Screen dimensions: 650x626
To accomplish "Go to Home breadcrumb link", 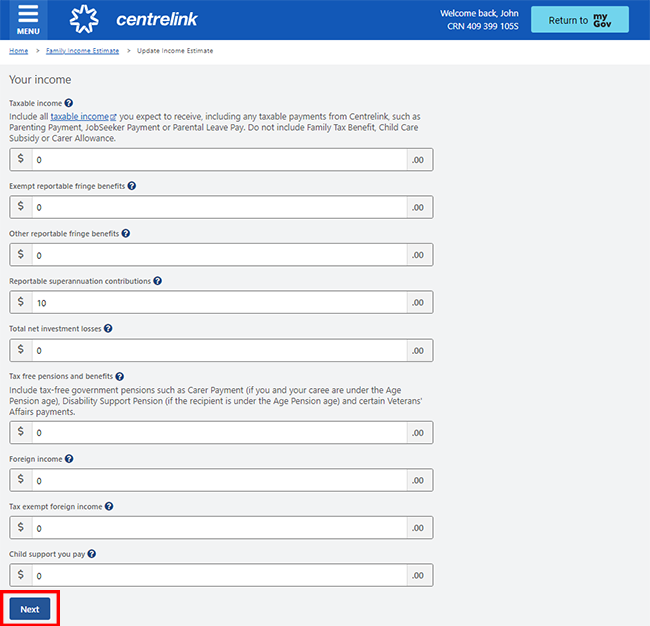I will (x=19, y=51).
